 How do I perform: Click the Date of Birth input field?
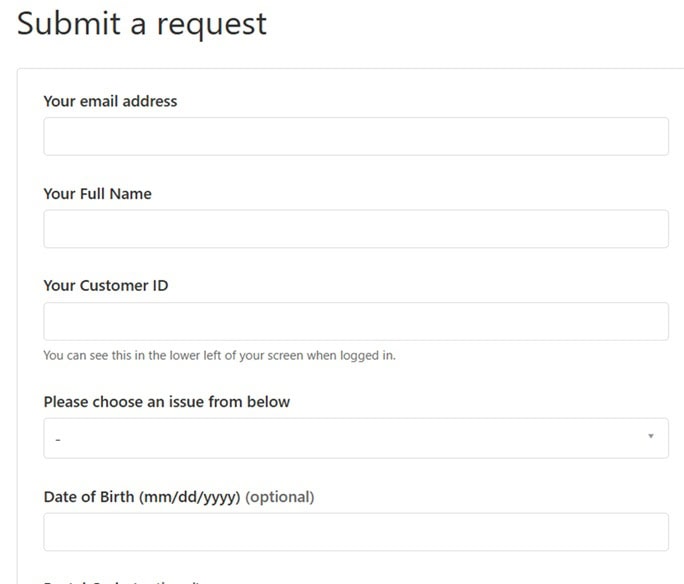(x=355, y=532)
